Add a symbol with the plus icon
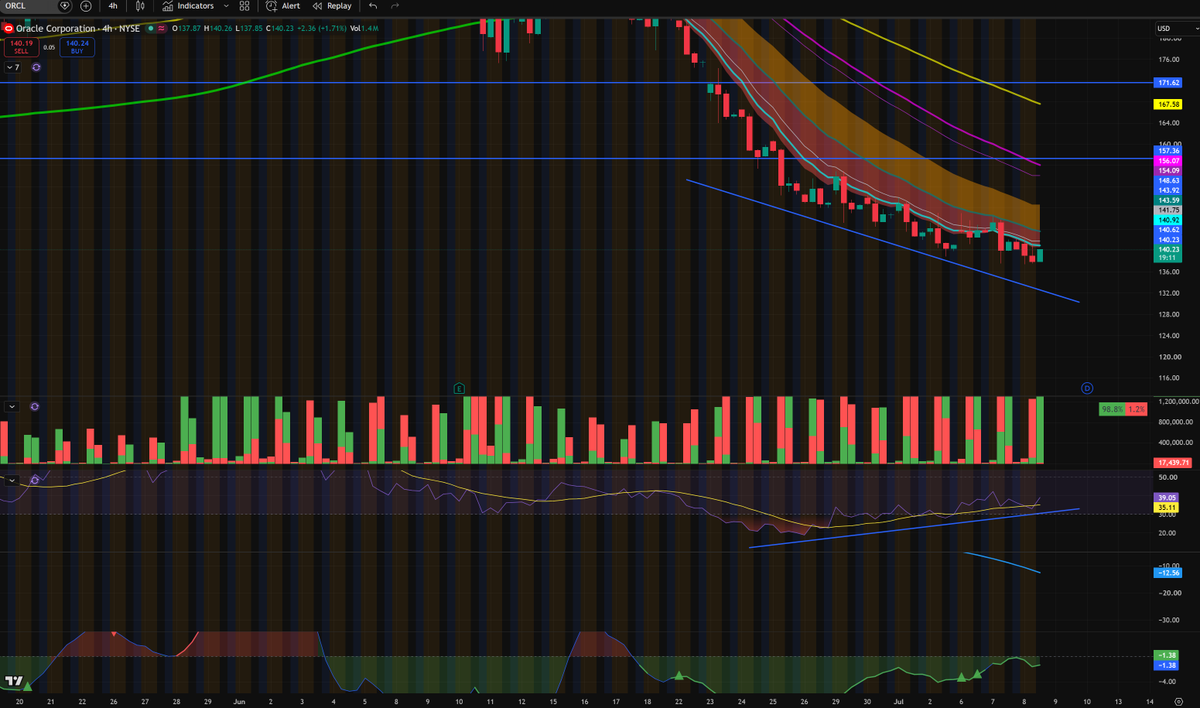The width and height of the screenshot is (1200, 708). 86,6
